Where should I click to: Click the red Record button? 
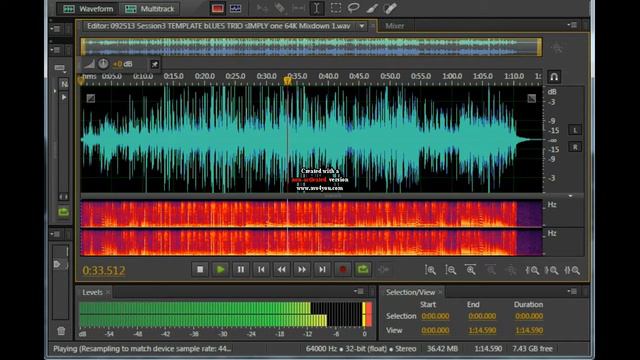(343, 269)
